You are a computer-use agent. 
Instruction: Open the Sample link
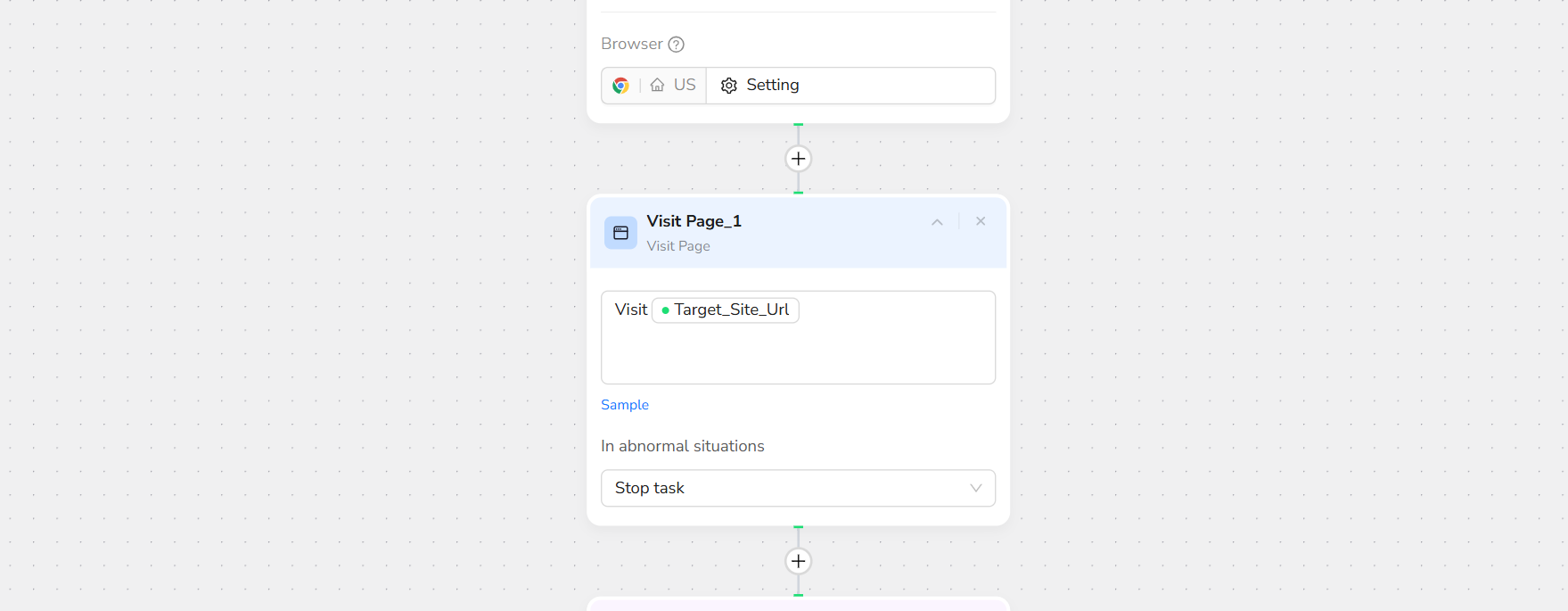tap(625, 405)
